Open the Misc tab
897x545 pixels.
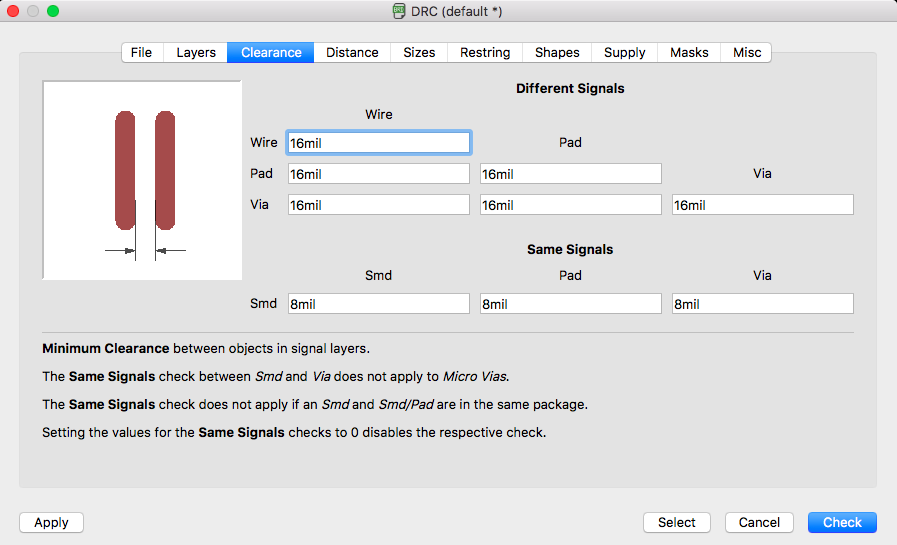tap(747, 53)
